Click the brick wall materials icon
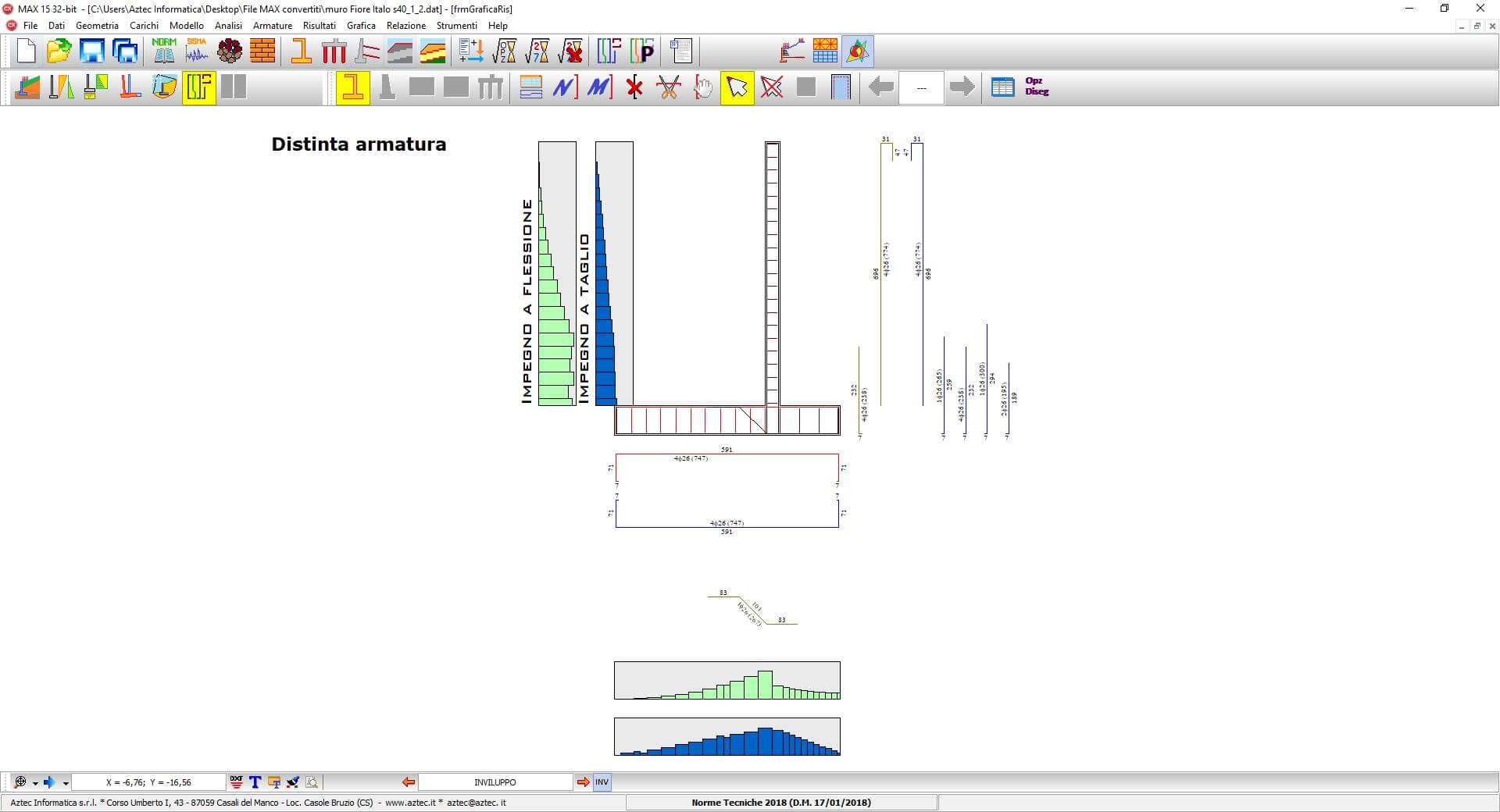 point(262,52)
